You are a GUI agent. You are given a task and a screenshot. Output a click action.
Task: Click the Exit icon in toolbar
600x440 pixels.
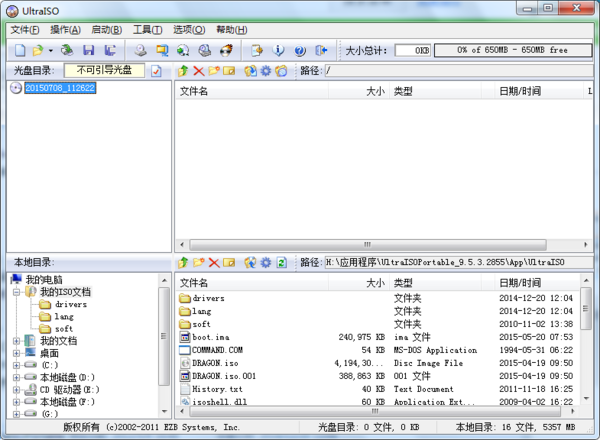click(x=321, y=50)
